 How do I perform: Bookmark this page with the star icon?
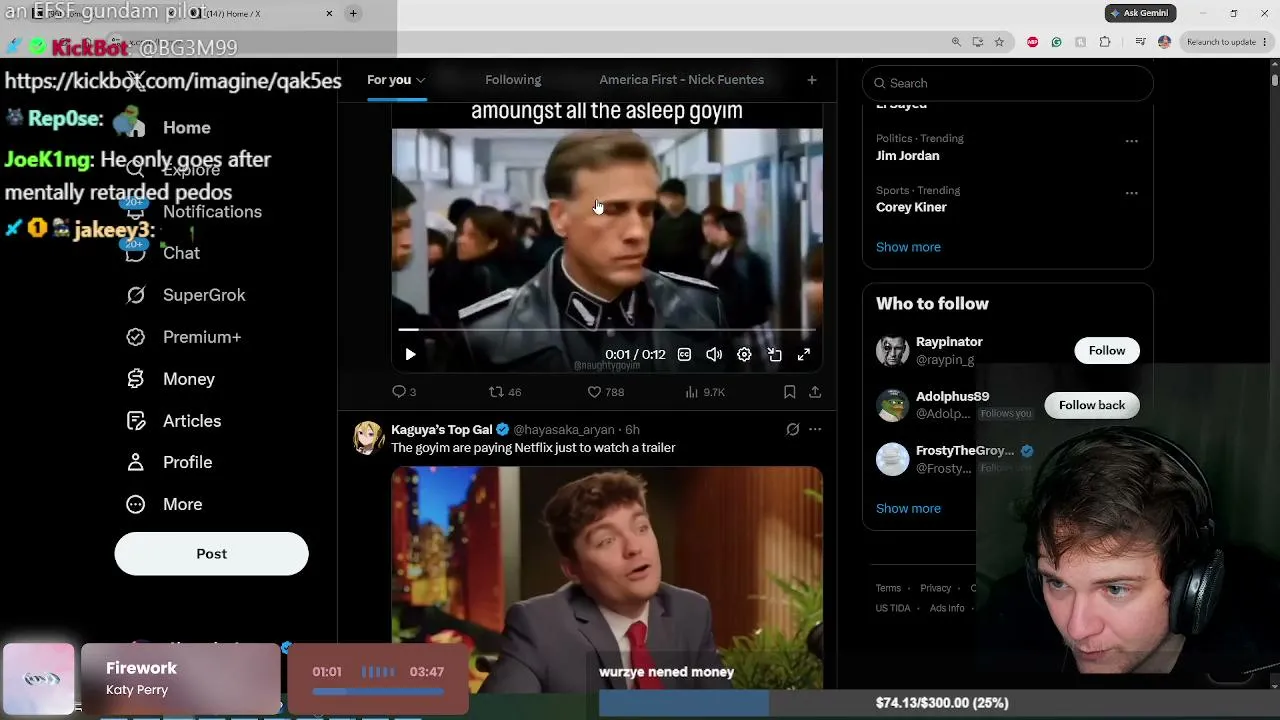tap(999, 42)
